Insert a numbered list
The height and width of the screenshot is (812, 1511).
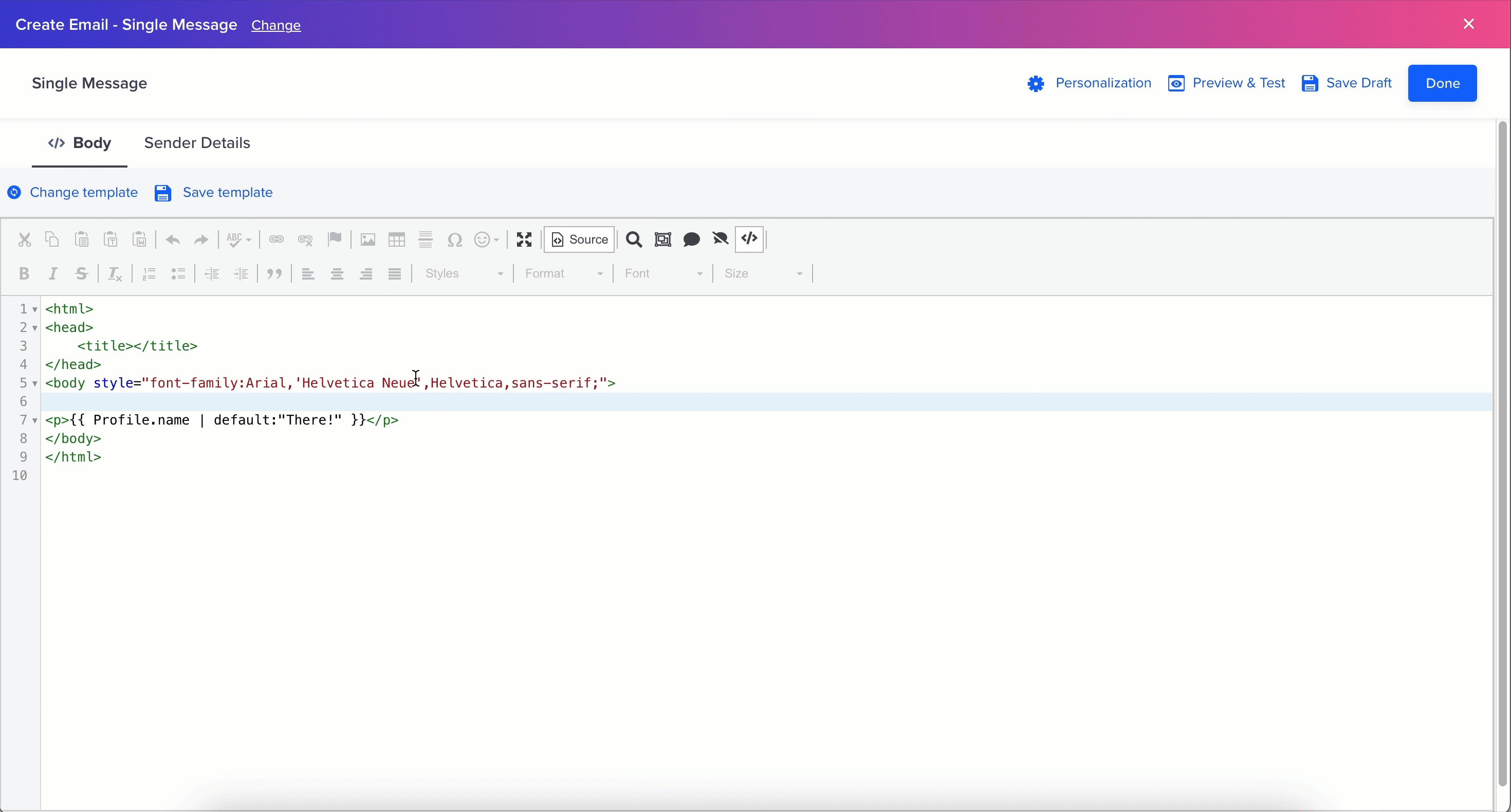(149, 273)
